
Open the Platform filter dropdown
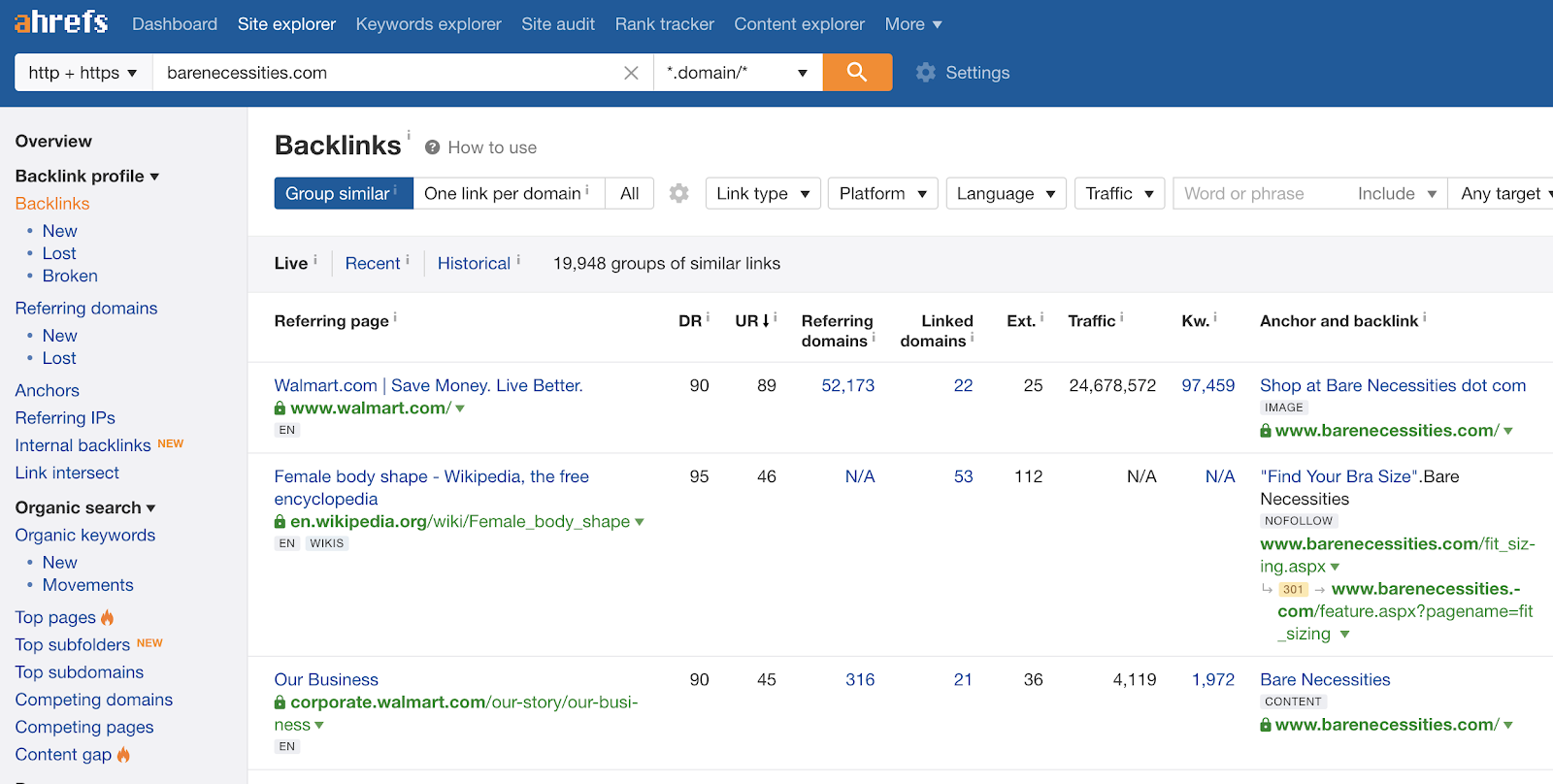882,193
